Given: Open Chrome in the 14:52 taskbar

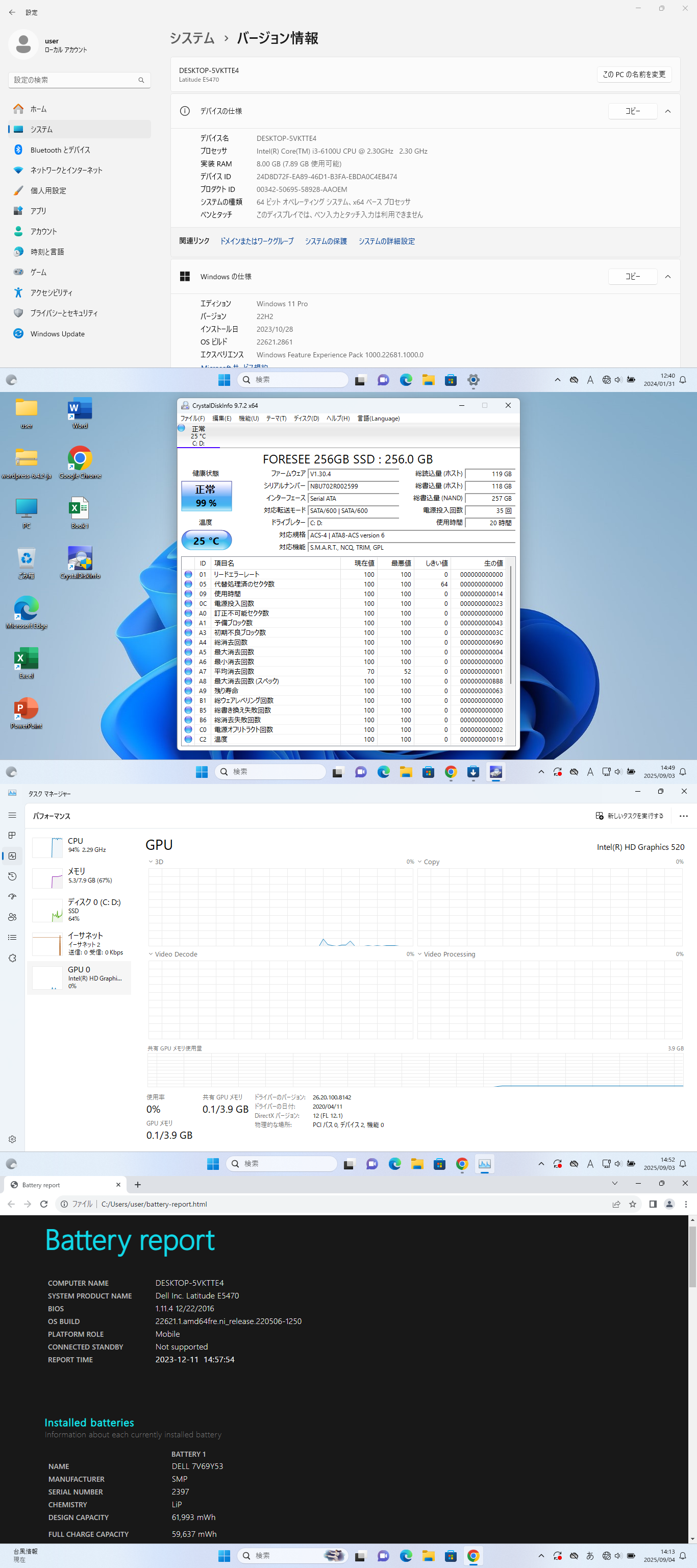Looking at the screenshot, I should coord(462,1164).
